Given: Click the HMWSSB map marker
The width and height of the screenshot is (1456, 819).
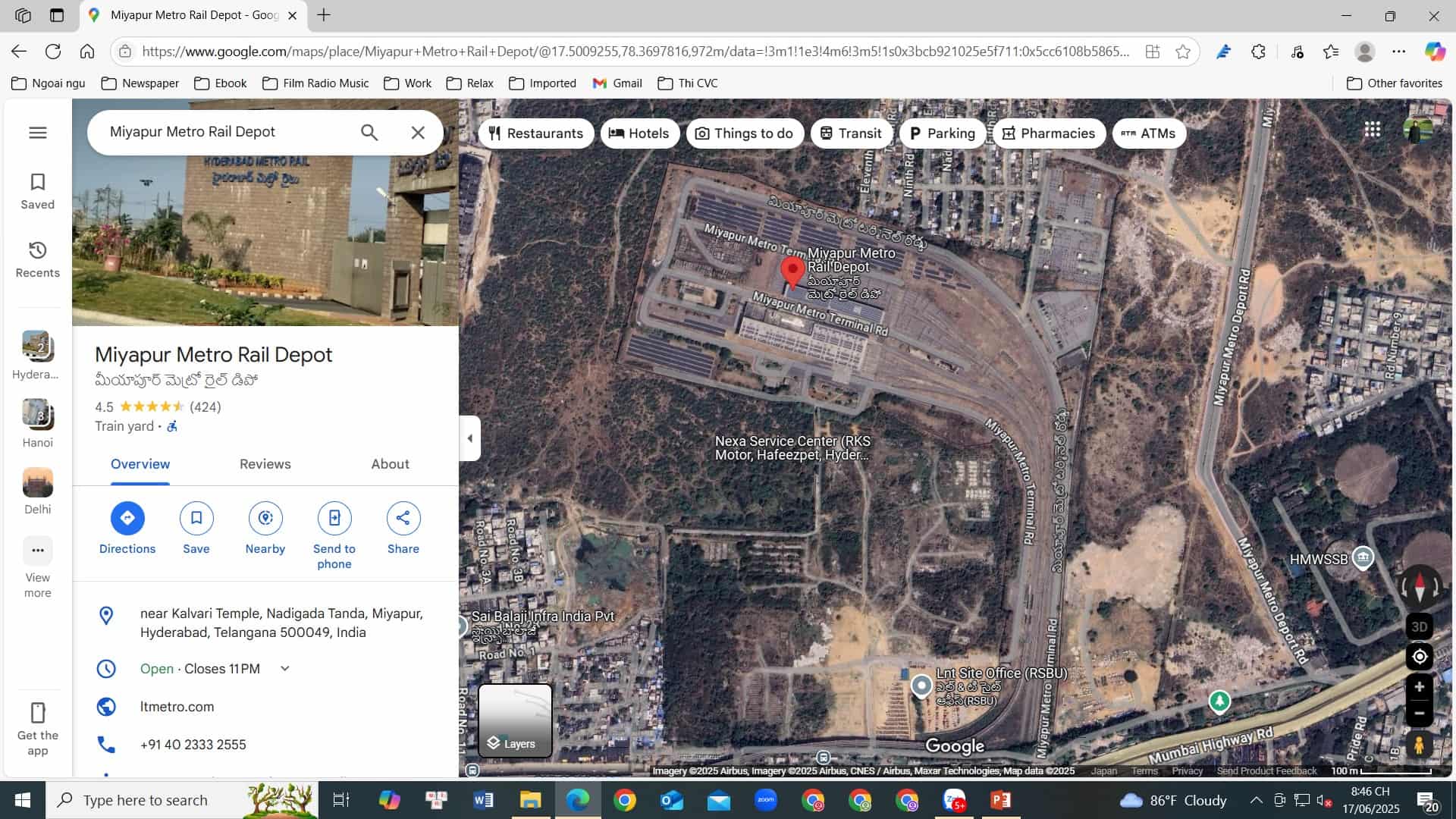Looking at the screenshot, I should [x=1363, y=558].
